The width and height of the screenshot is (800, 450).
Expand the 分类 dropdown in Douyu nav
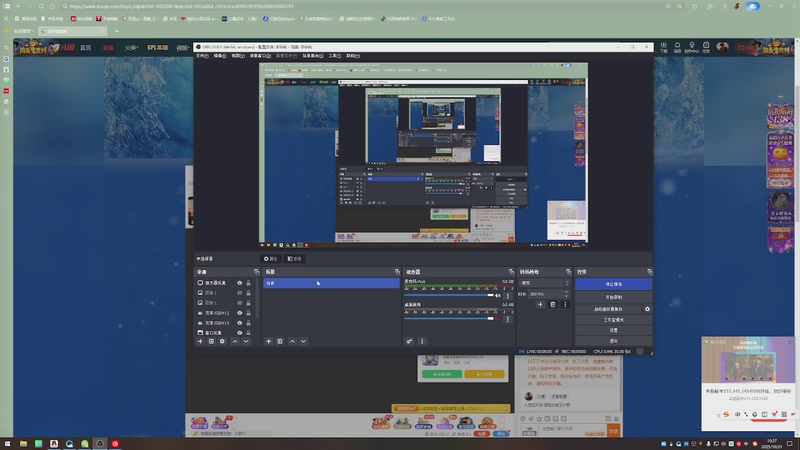pos(131,47)
